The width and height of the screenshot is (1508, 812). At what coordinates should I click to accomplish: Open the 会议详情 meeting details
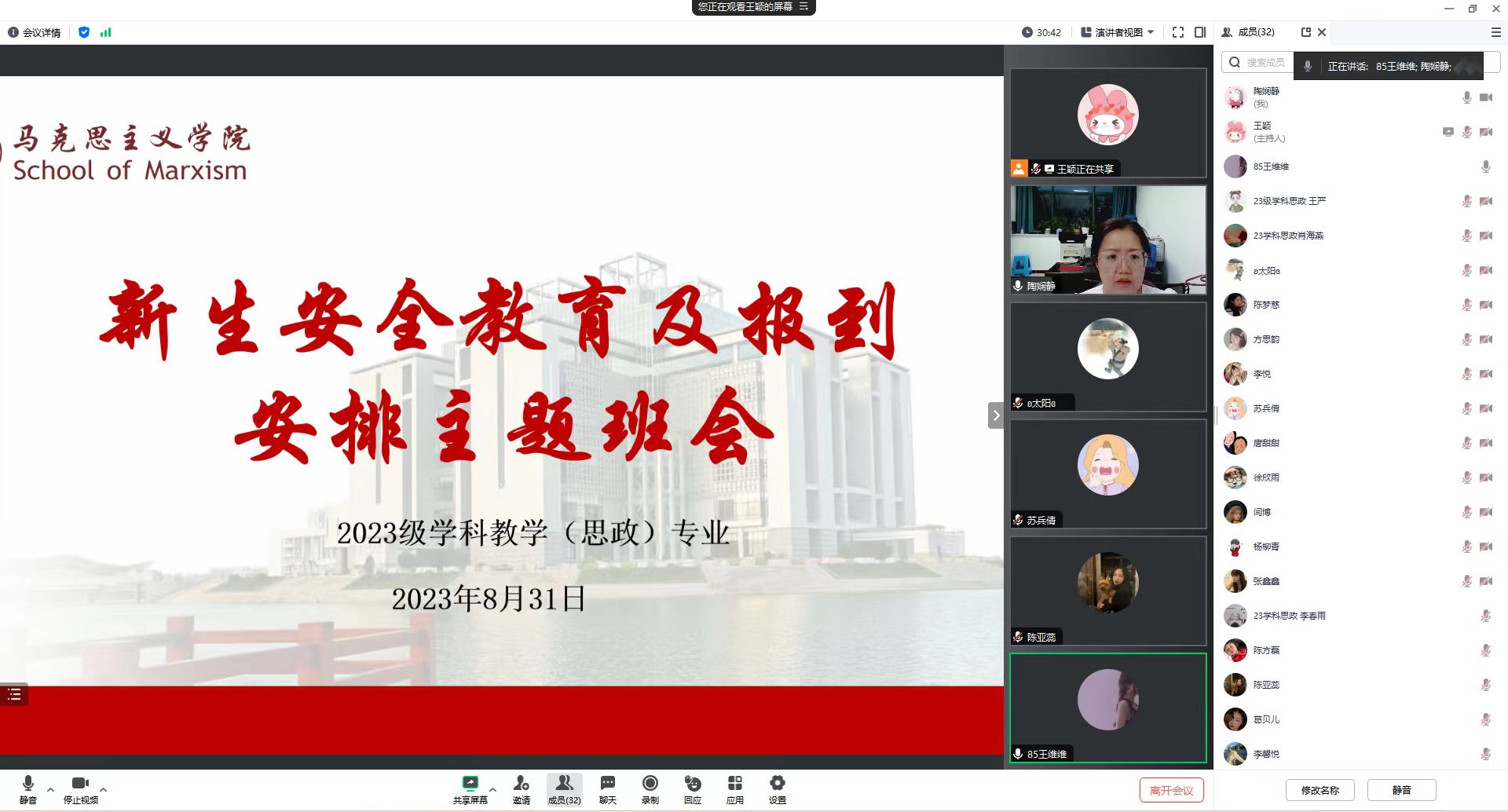pos(35,32)
